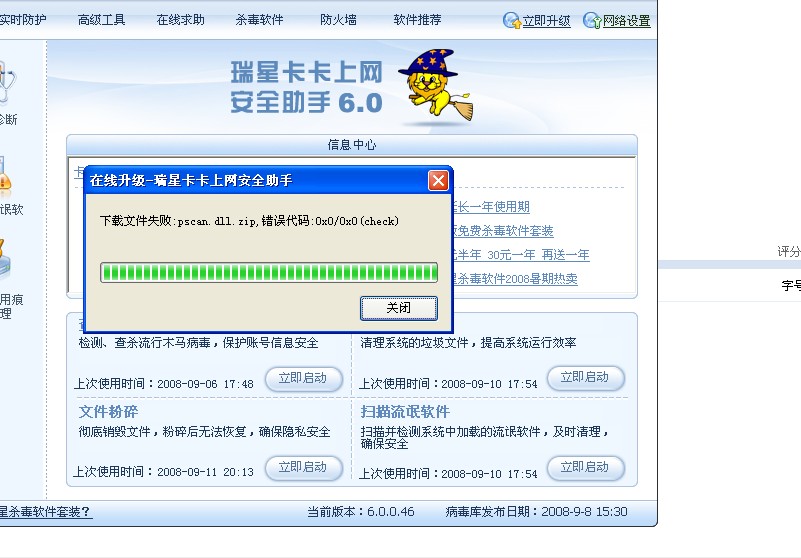Switch to the 在线求助 tab
The height and width of the screenshot is (558, 801).
coord(180,20)
